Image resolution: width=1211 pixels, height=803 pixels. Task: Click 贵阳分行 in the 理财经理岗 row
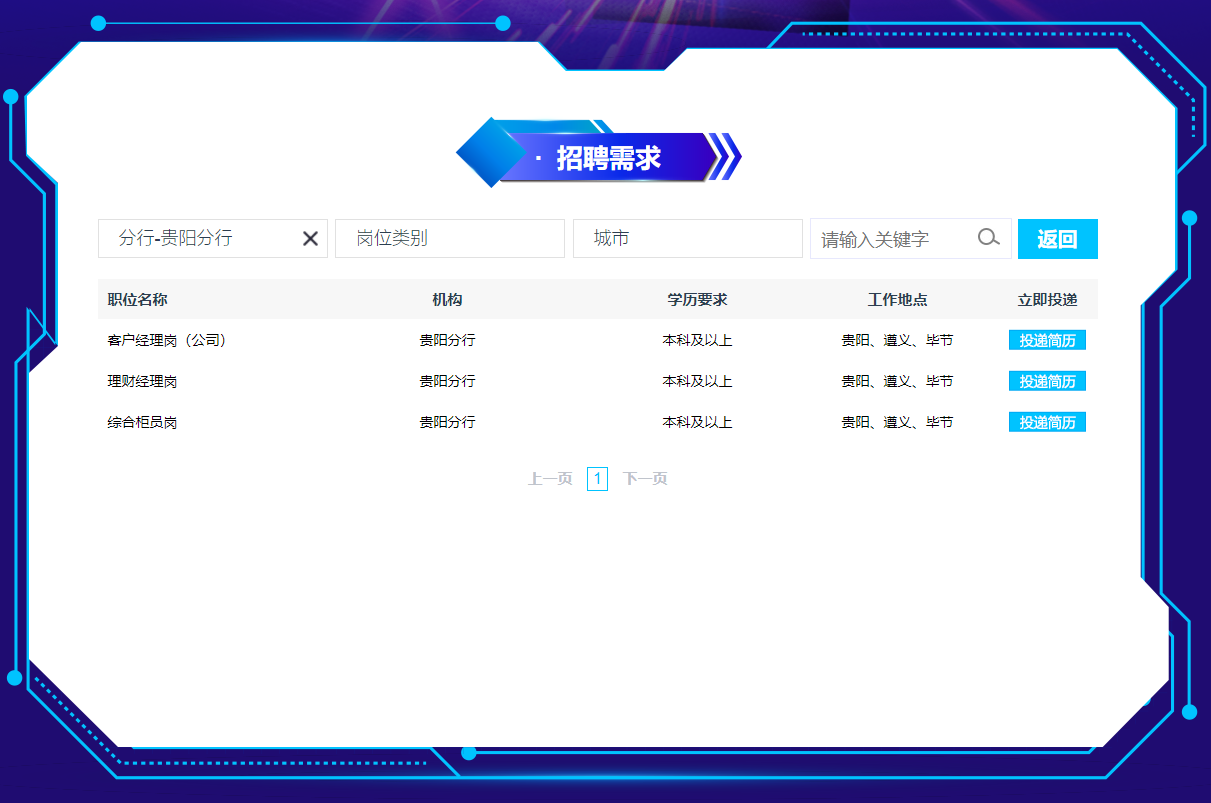(x=447, y=381)
